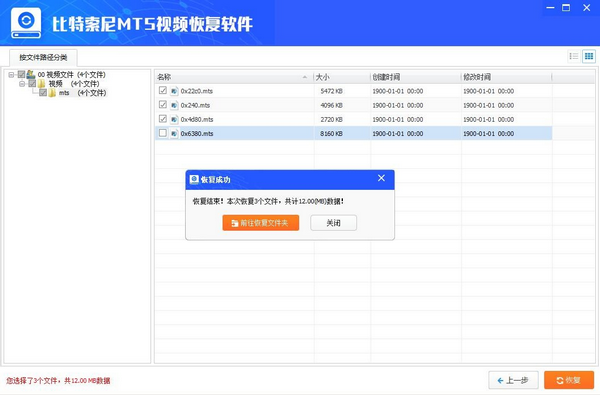This screenshot has width=600, height=395.
Task: Click file icon of 0x4d80.mts
Action: point(174,119)
